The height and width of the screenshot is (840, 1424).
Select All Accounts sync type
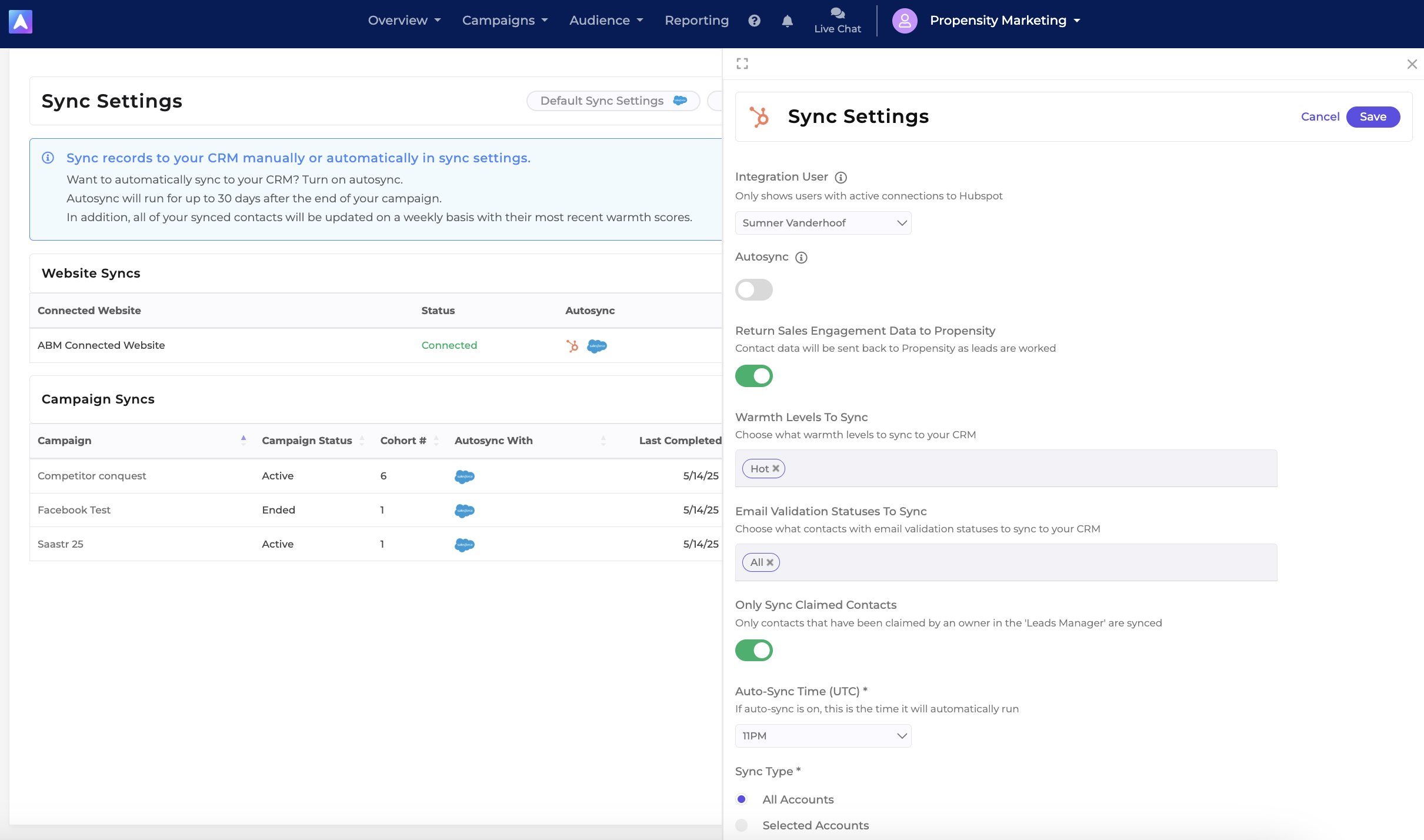pyautogui.click(x=742, y=799)
